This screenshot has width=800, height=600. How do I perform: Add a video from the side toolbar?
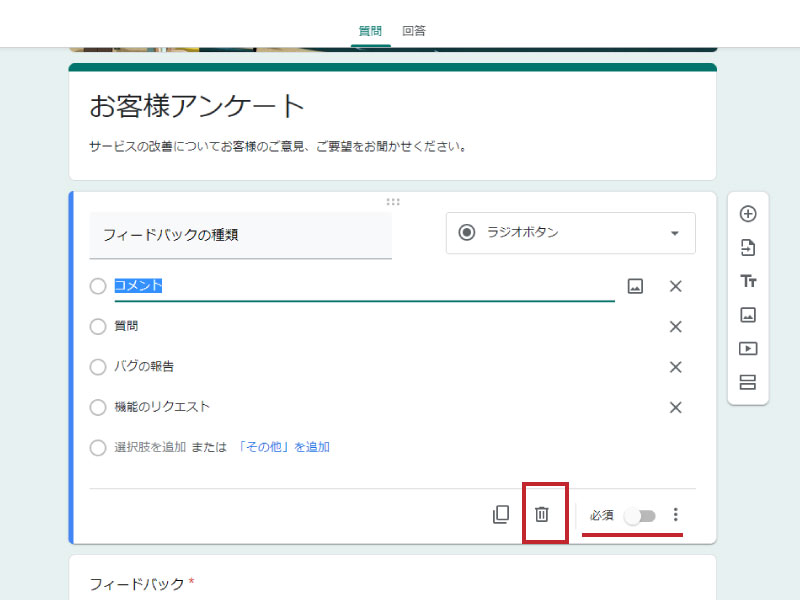(x=747, y=348)
